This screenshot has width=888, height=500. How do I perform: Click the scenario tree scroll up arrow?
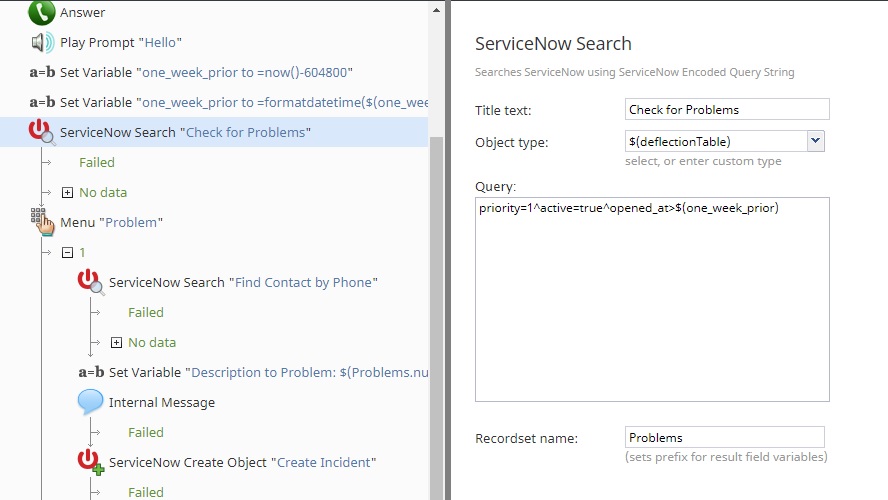pos(436,10)
